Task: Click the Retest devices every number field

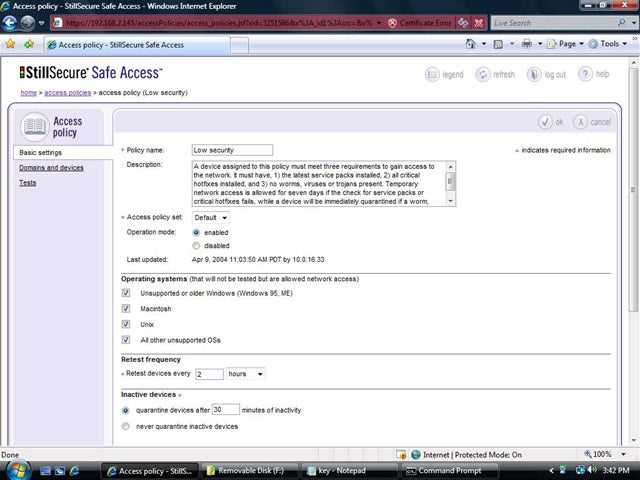Action: point(209,374)
